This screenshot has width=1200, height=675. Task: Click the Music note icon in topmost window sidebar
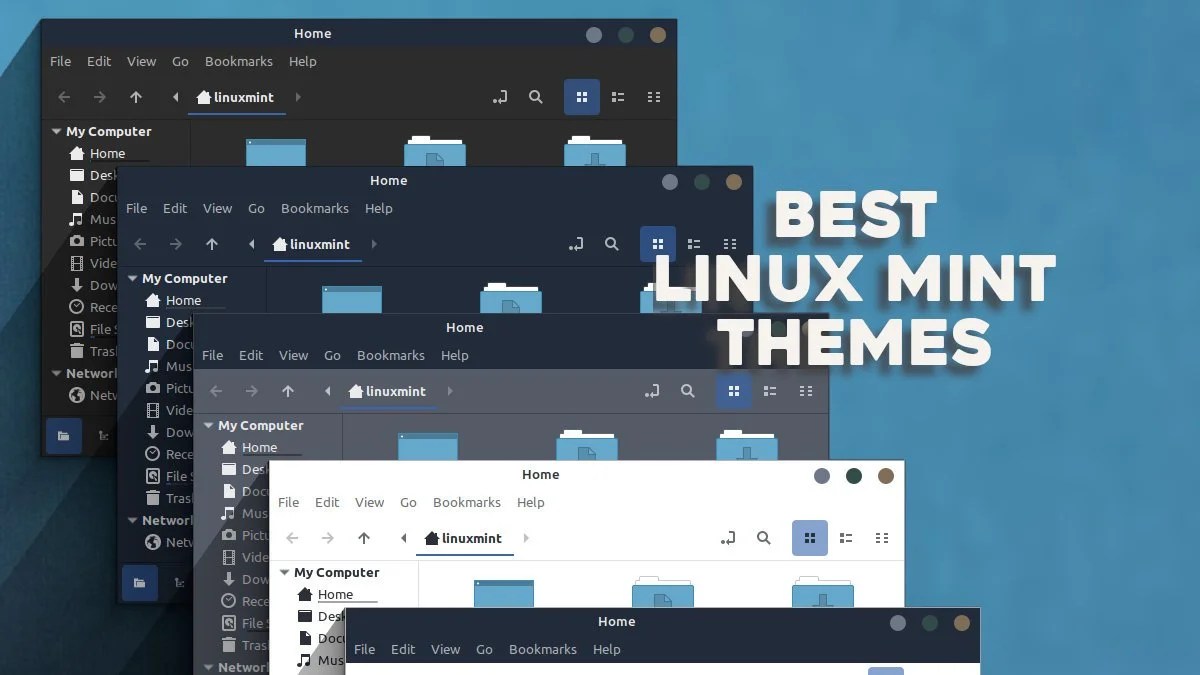(77, 219)
